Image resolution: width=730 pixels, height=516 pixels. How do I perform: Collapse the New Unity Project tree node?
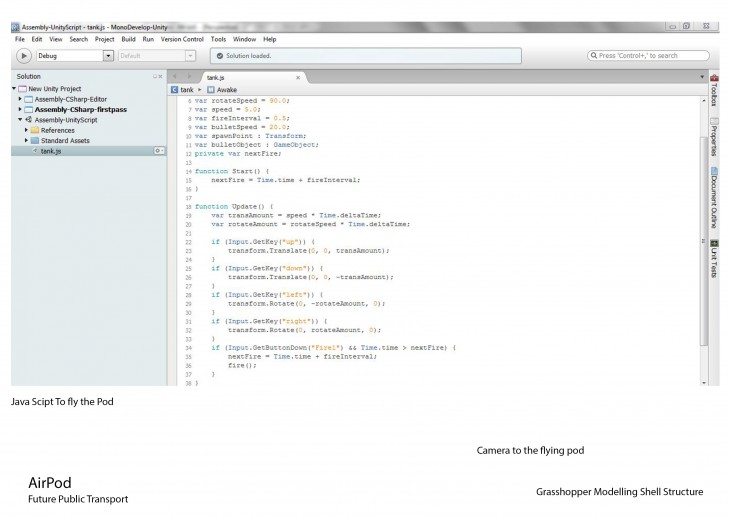(x=14, y=88)
